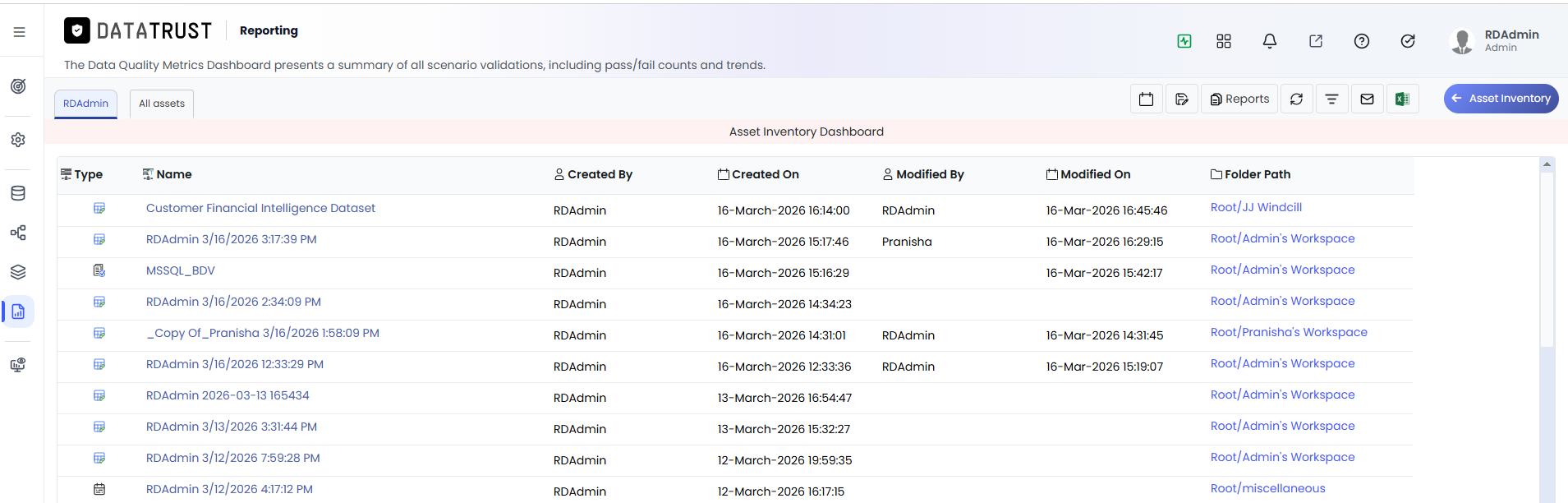Open the apps grid icon in header

pos(1224,41)
